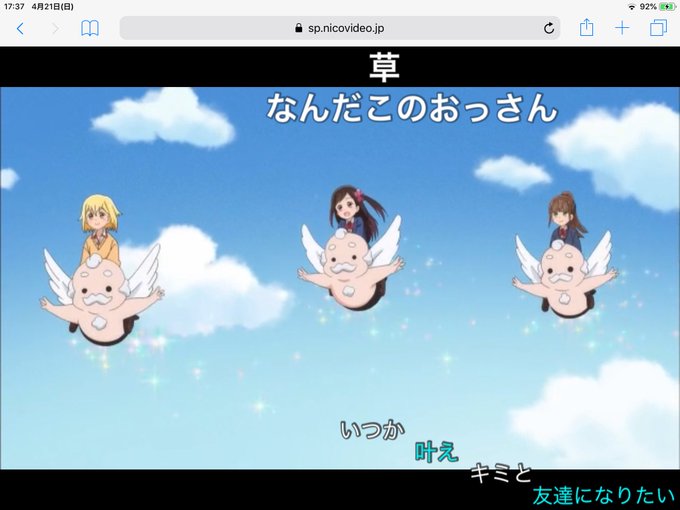Add a new tab with the plus icon
Image resolution: width=680 pixels, height=510 pixels.
622,28
